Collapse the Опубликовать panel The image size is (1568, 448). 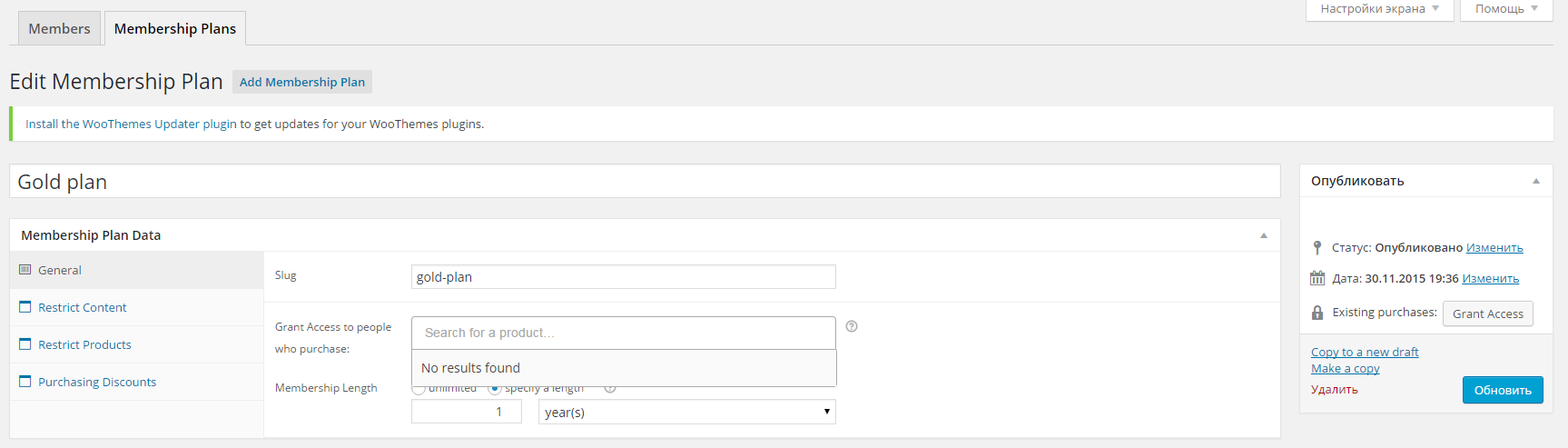(x=1536, y=181)
